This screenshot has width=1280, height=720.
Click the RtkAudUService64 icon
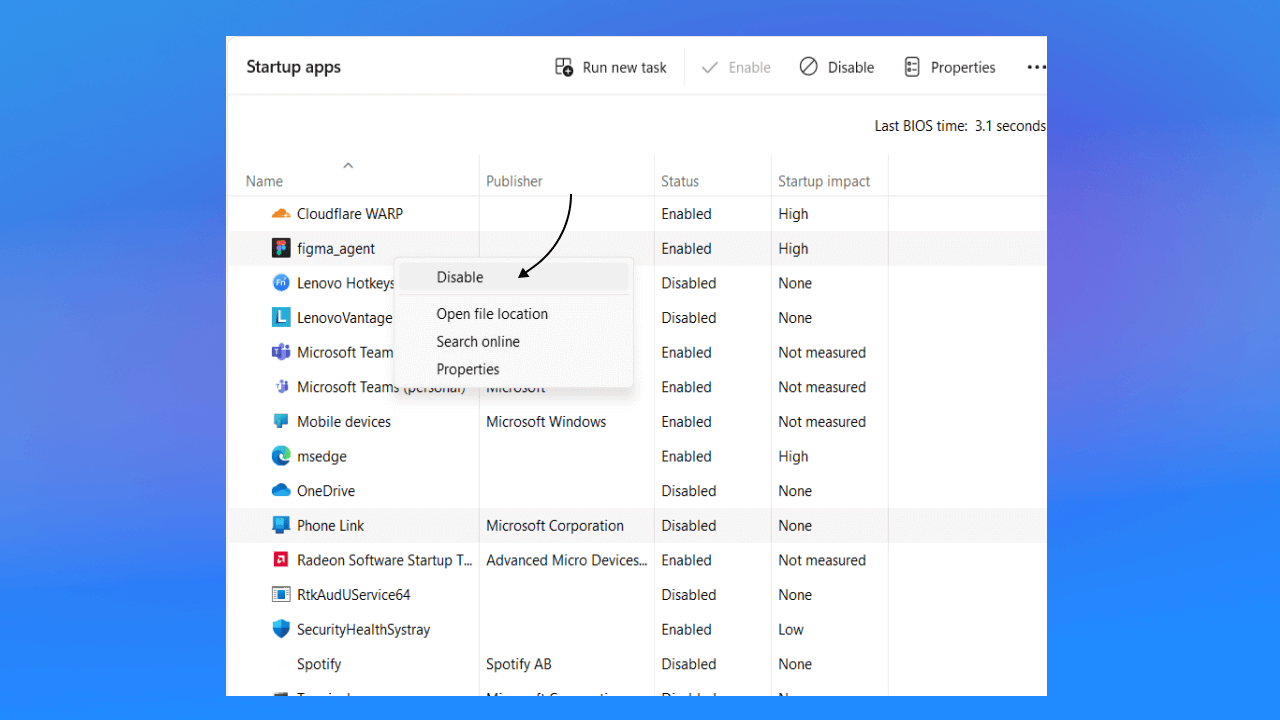(x=281, y=594)
